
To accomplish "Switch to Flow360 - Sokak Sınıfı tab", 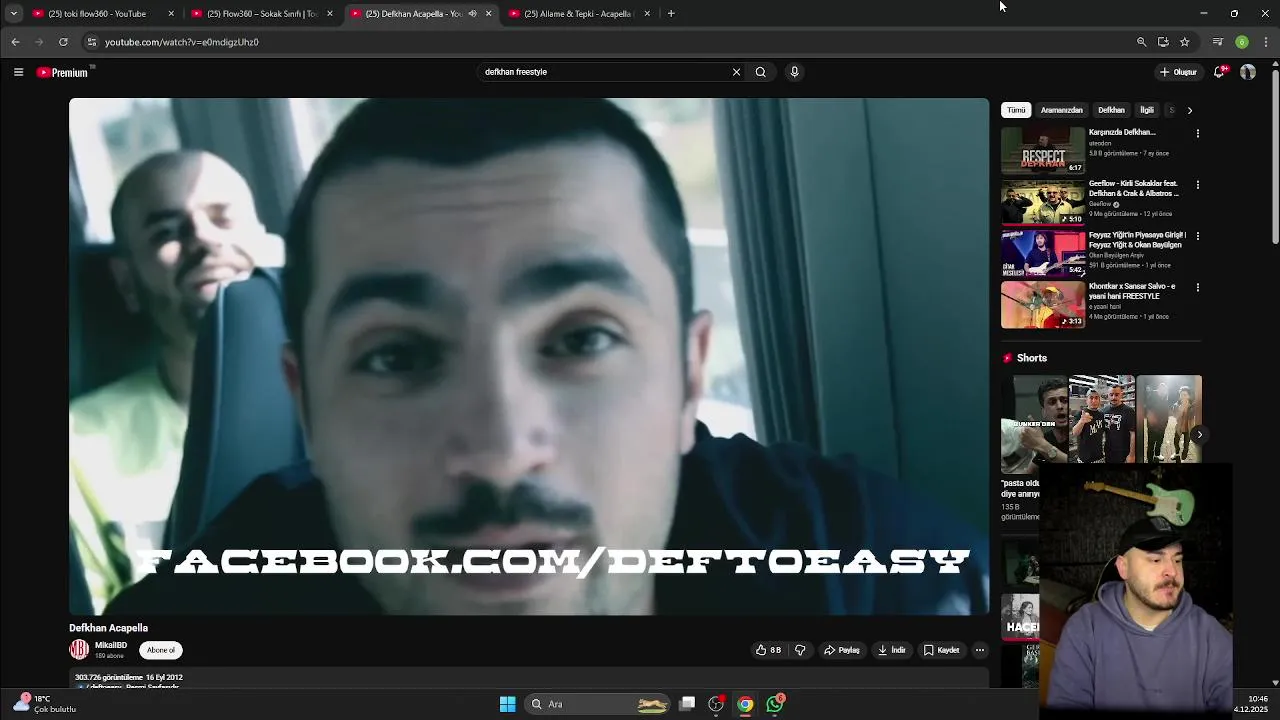I will pyautogui.click(x=262, y=14).
